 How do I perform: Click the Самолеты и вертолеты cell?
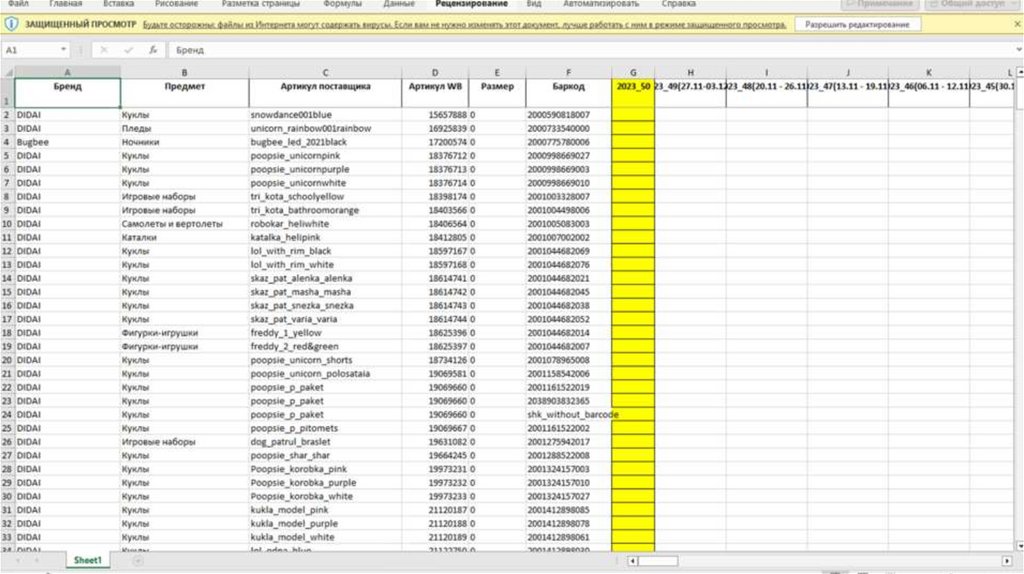tap(184, 224)
